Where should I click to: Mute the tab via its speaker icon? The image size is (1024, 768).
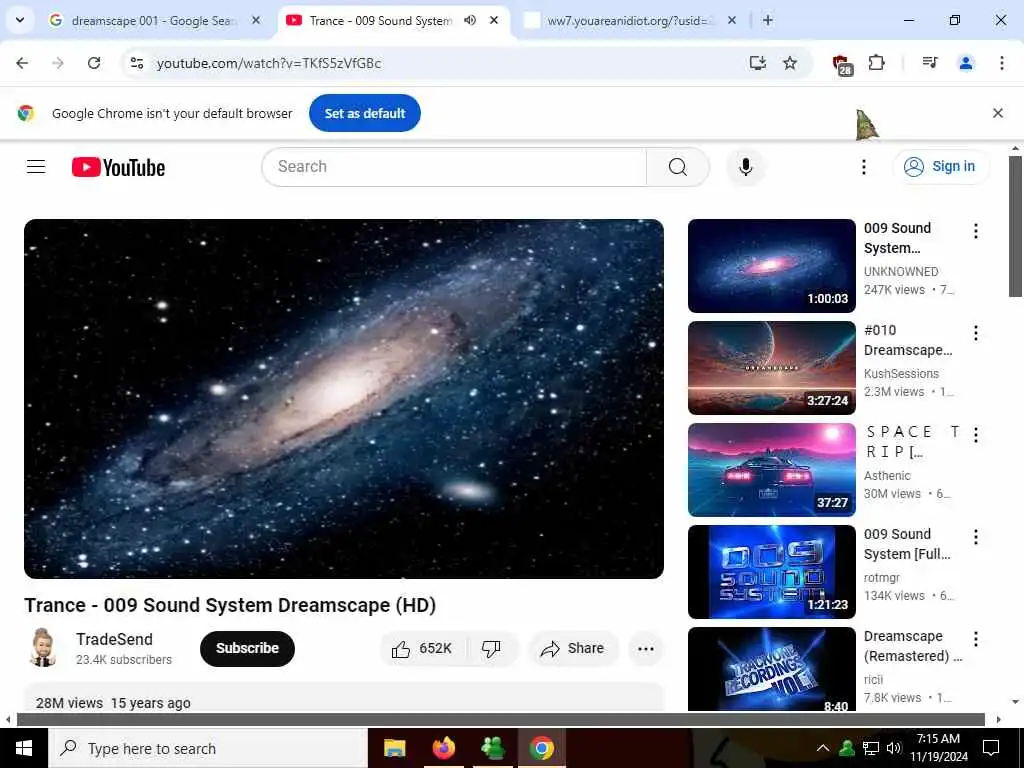click(x=470, y=20)
